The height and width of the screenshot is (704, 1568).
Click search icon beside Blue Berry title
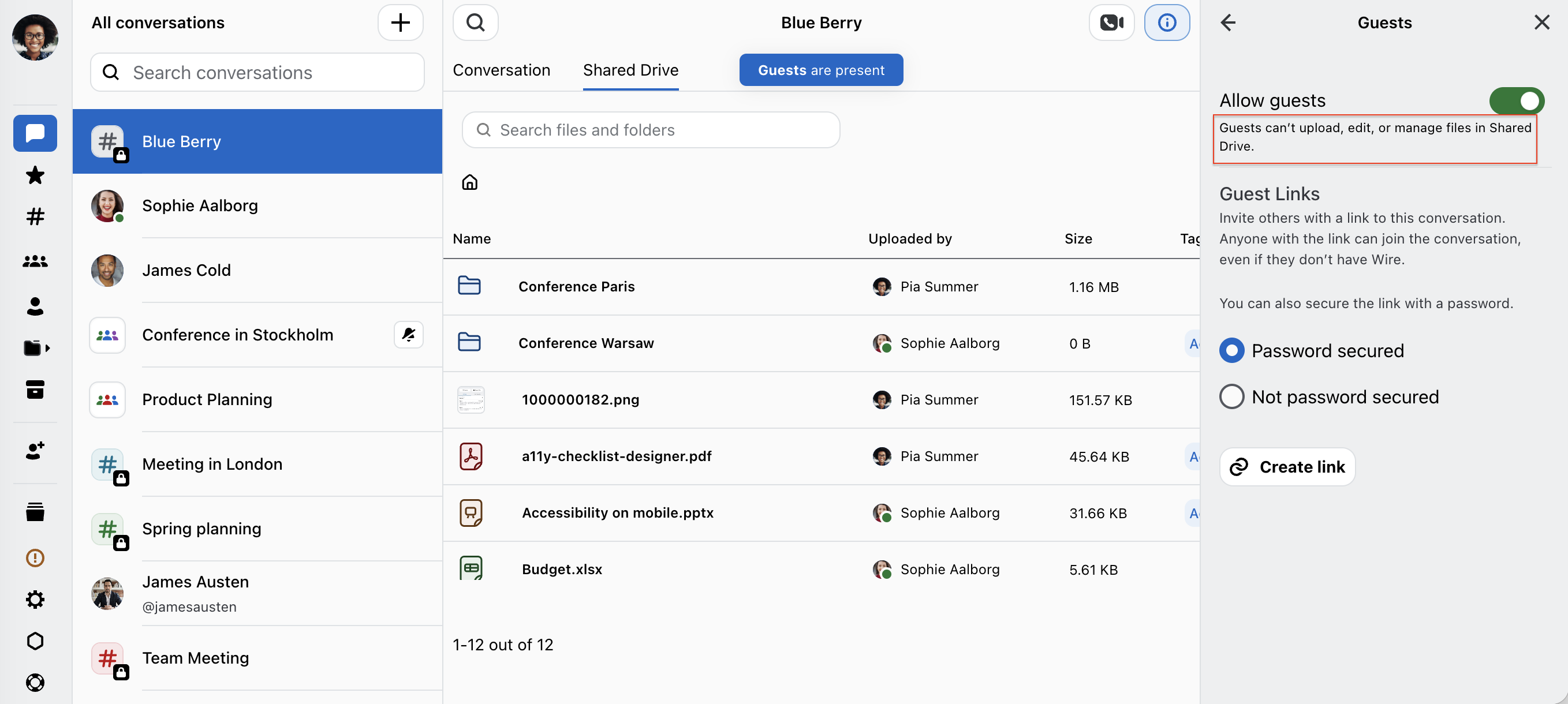(x=475, y=23)
